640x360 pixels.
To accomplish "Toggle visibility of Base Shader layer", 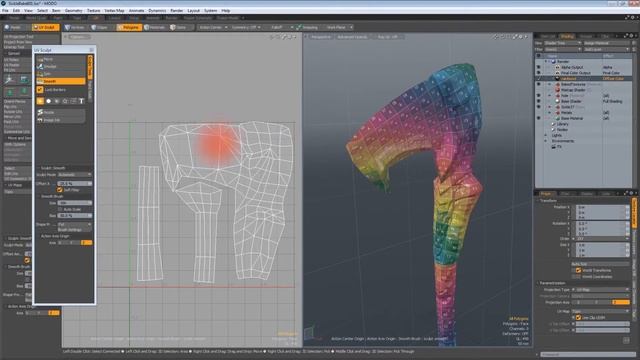I will point(539,101).
